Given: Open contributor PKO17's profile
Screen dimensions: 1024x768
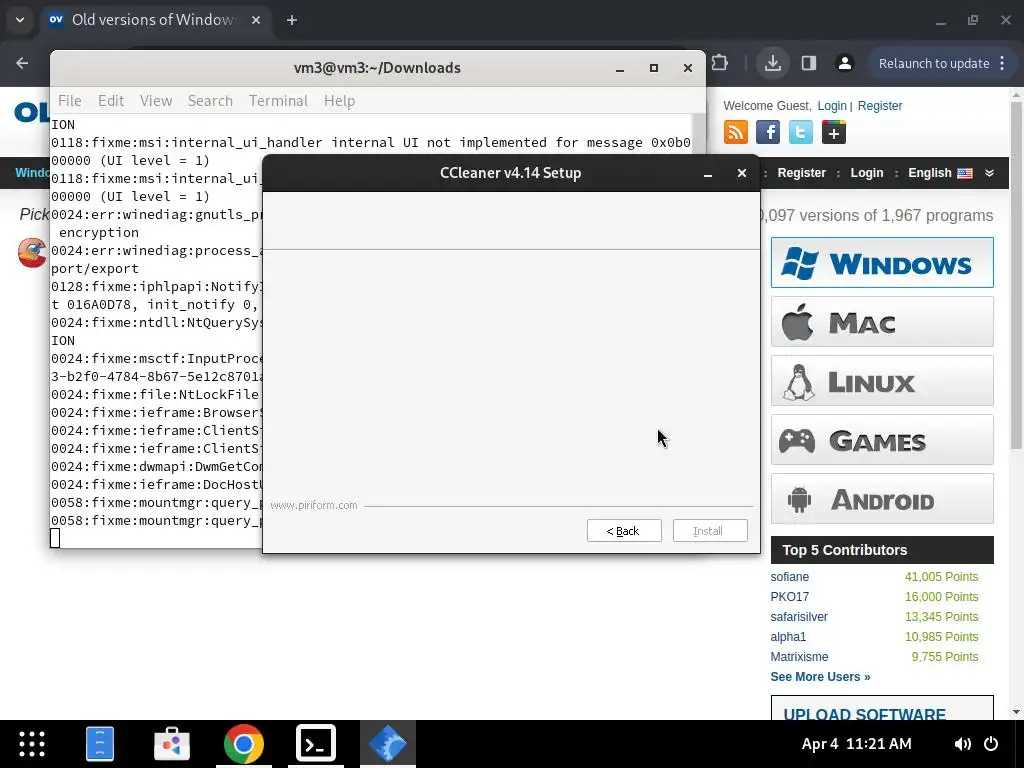Looking at the screenshot, I should pos(790,597).
